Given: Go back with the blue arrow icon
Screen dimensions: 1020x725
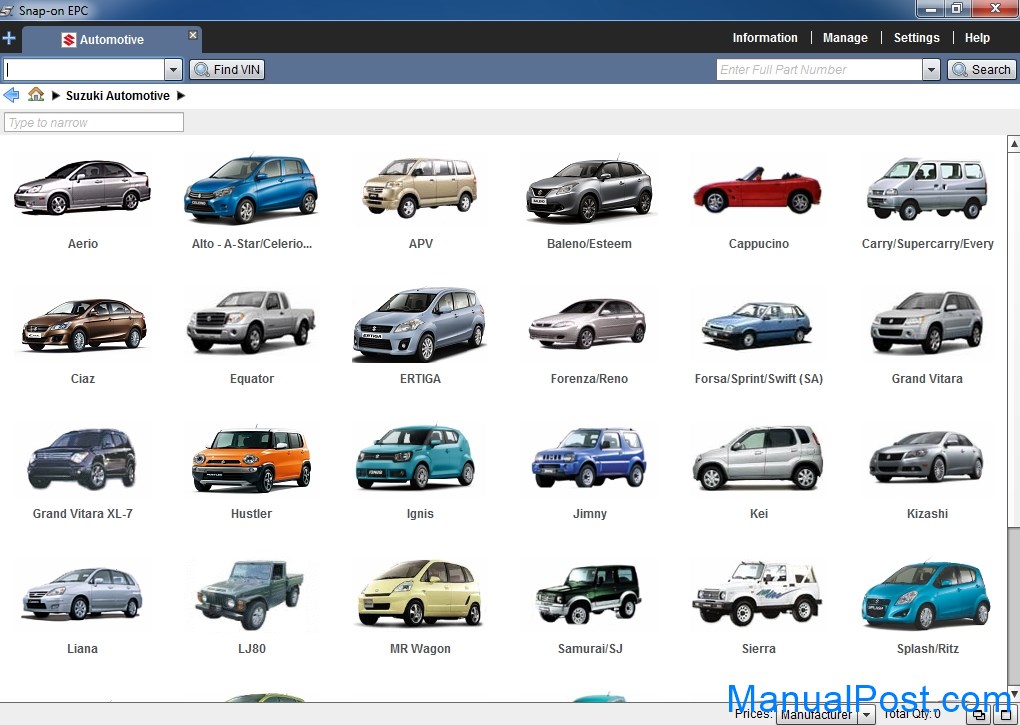Looking at the screenshot, I should coord(11,96).
